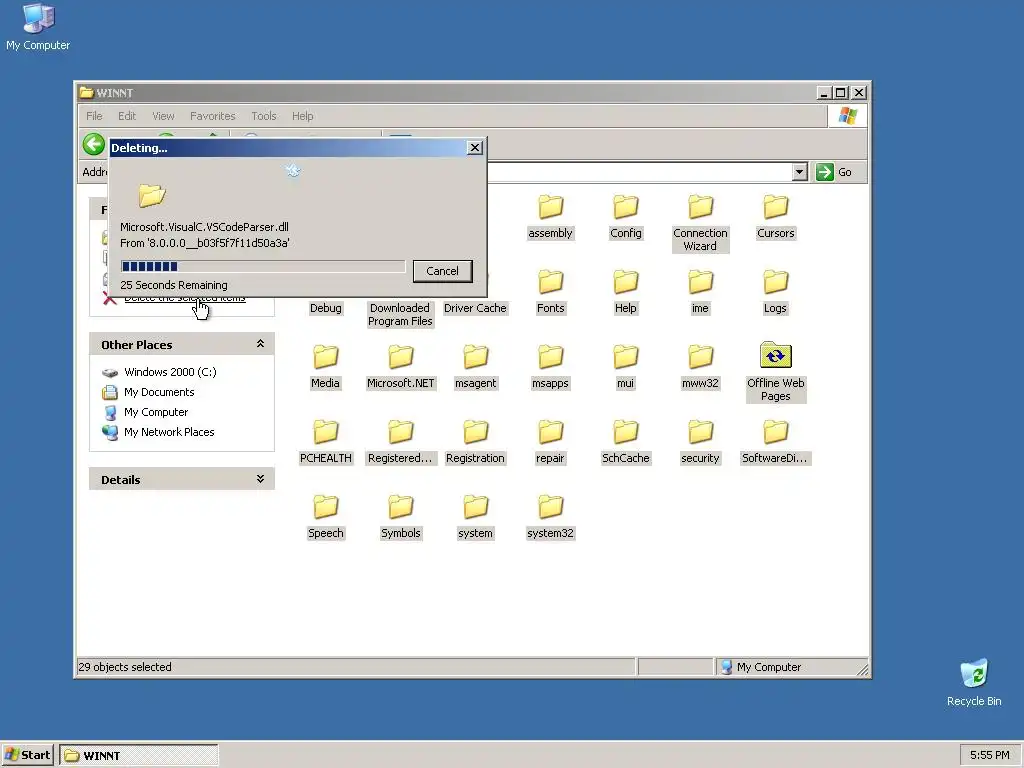Screen dimensions: 1024x768
Task: Select the repair folder
Action: click(551, 442)
